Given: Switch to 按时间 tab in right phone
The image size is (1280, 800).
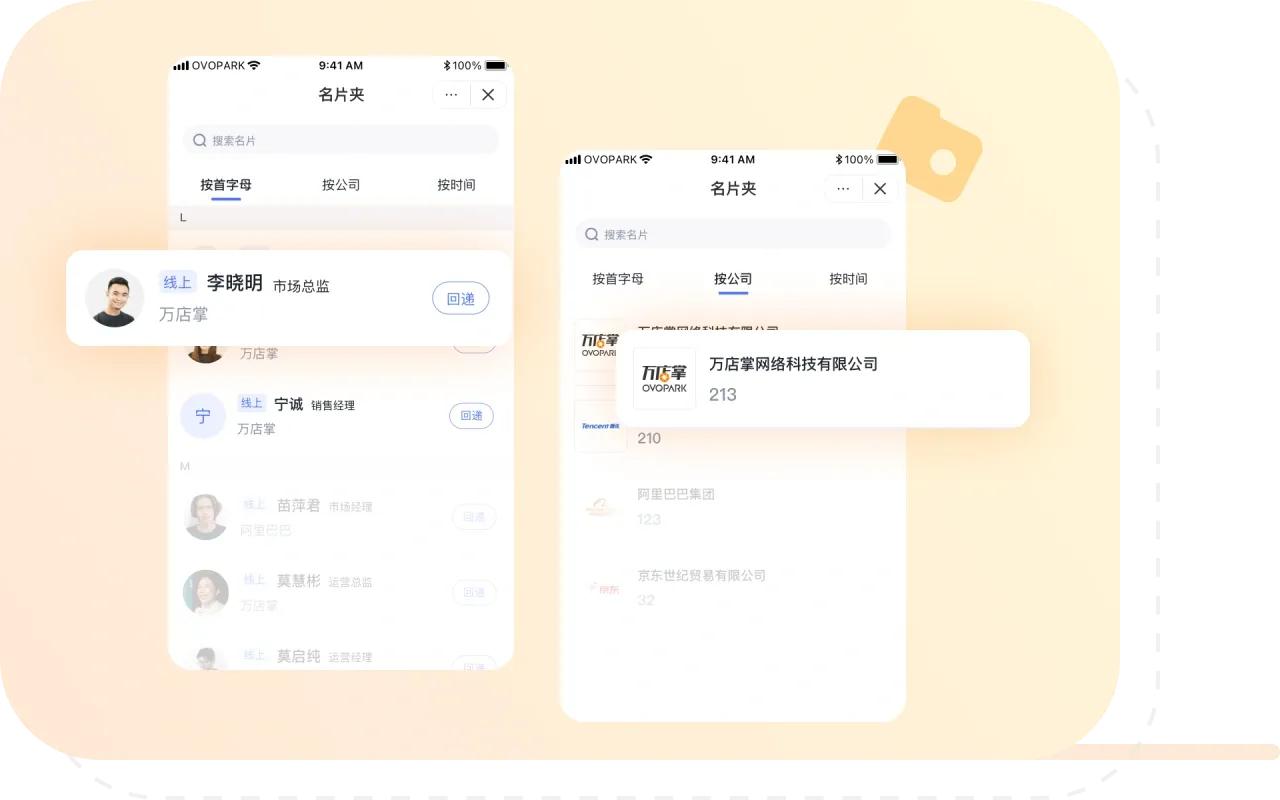Looking at the screenshot, I should (x=848, y=279).
